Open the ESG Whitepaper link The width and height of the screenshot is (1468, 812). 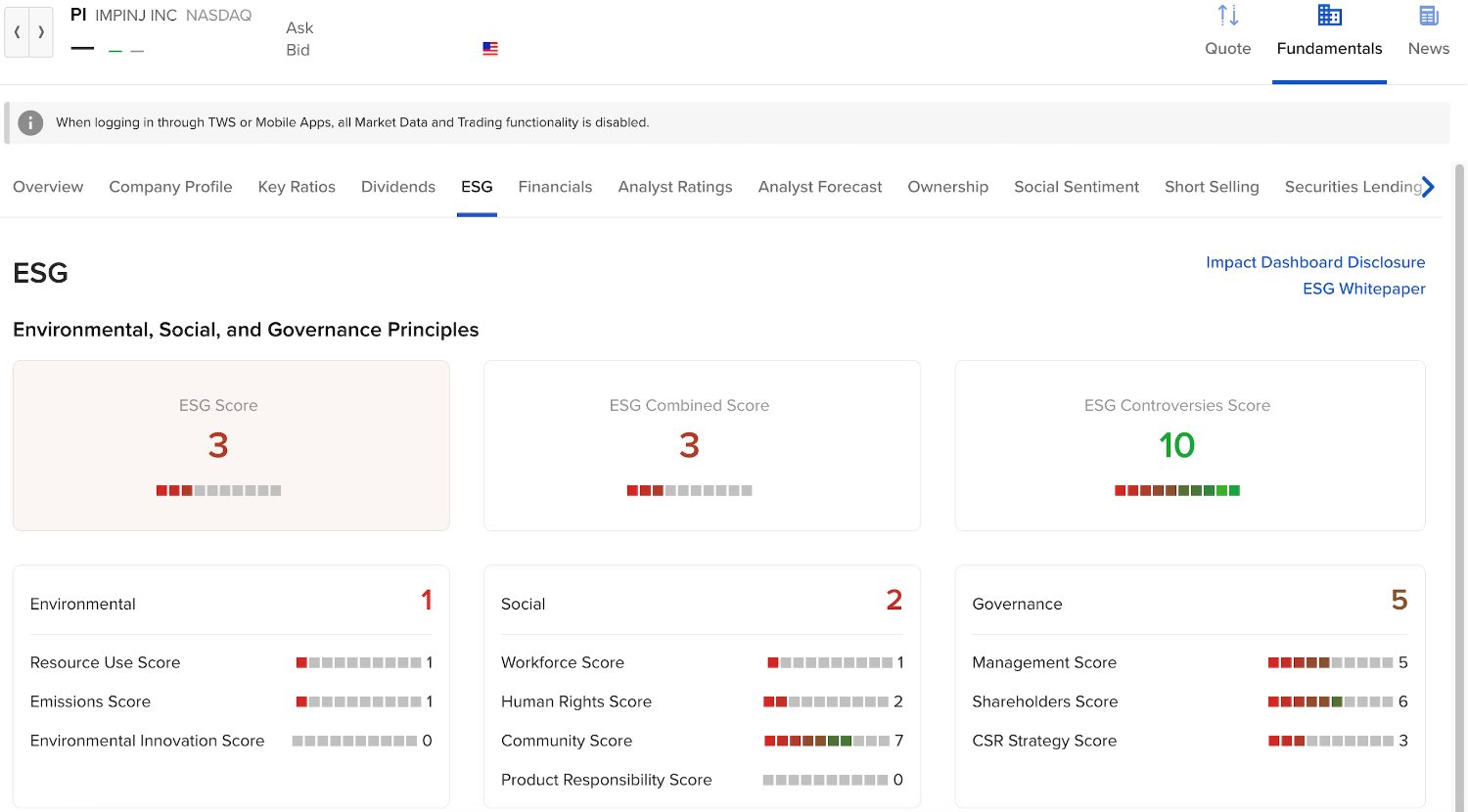1363,289
